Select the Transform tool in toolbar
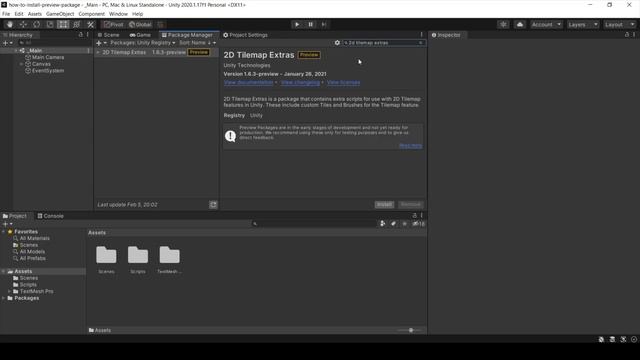The height and width of the screenshot is (360, 640). (x=77, y=24)
